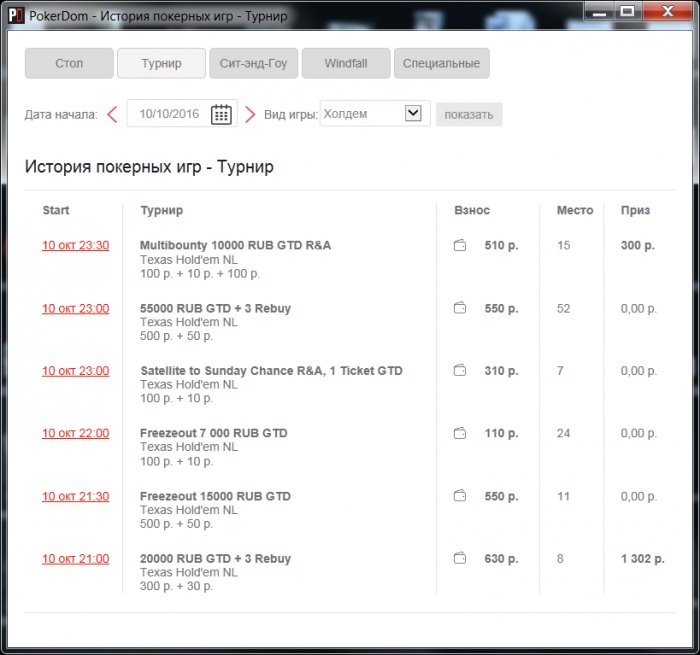Click the История покерных игр - Турнир heading
Viewport: 700px width, 655px height.
click(149, 167)
